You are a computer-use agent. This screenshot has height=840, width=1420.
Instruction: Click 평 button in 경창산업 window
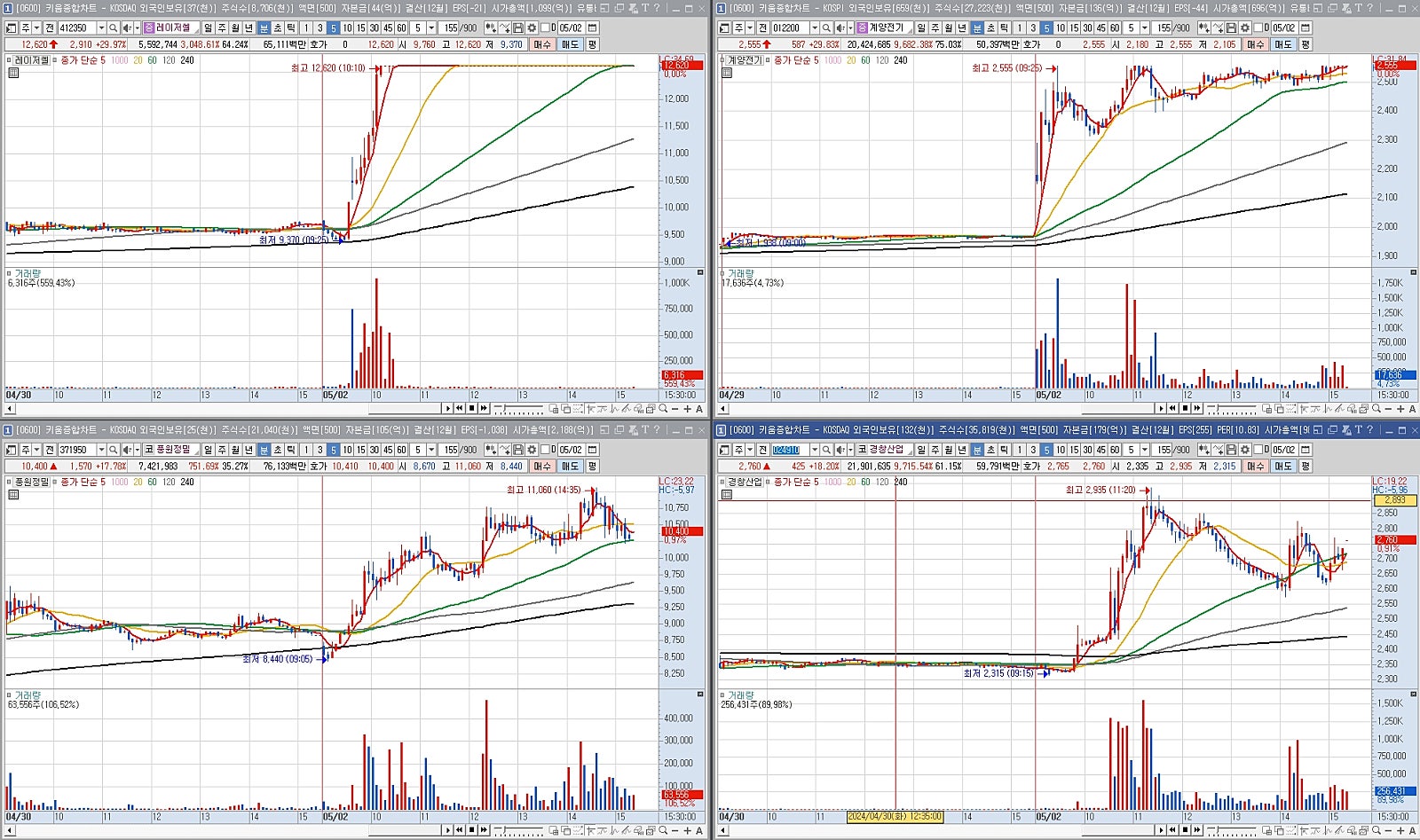(1306, 466)
